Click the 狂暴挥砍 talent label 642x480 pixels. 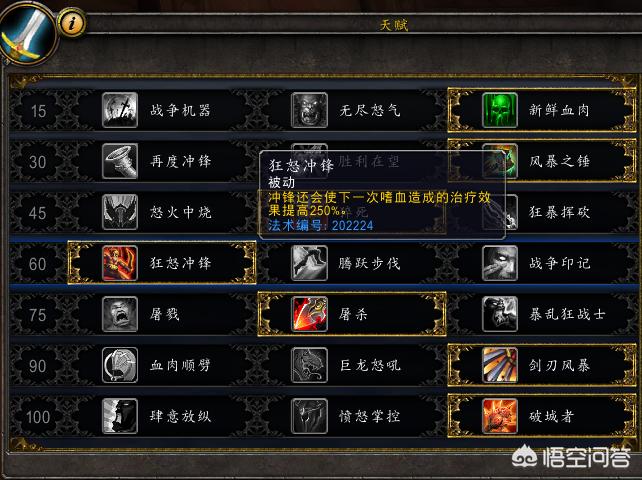(559, 212)
